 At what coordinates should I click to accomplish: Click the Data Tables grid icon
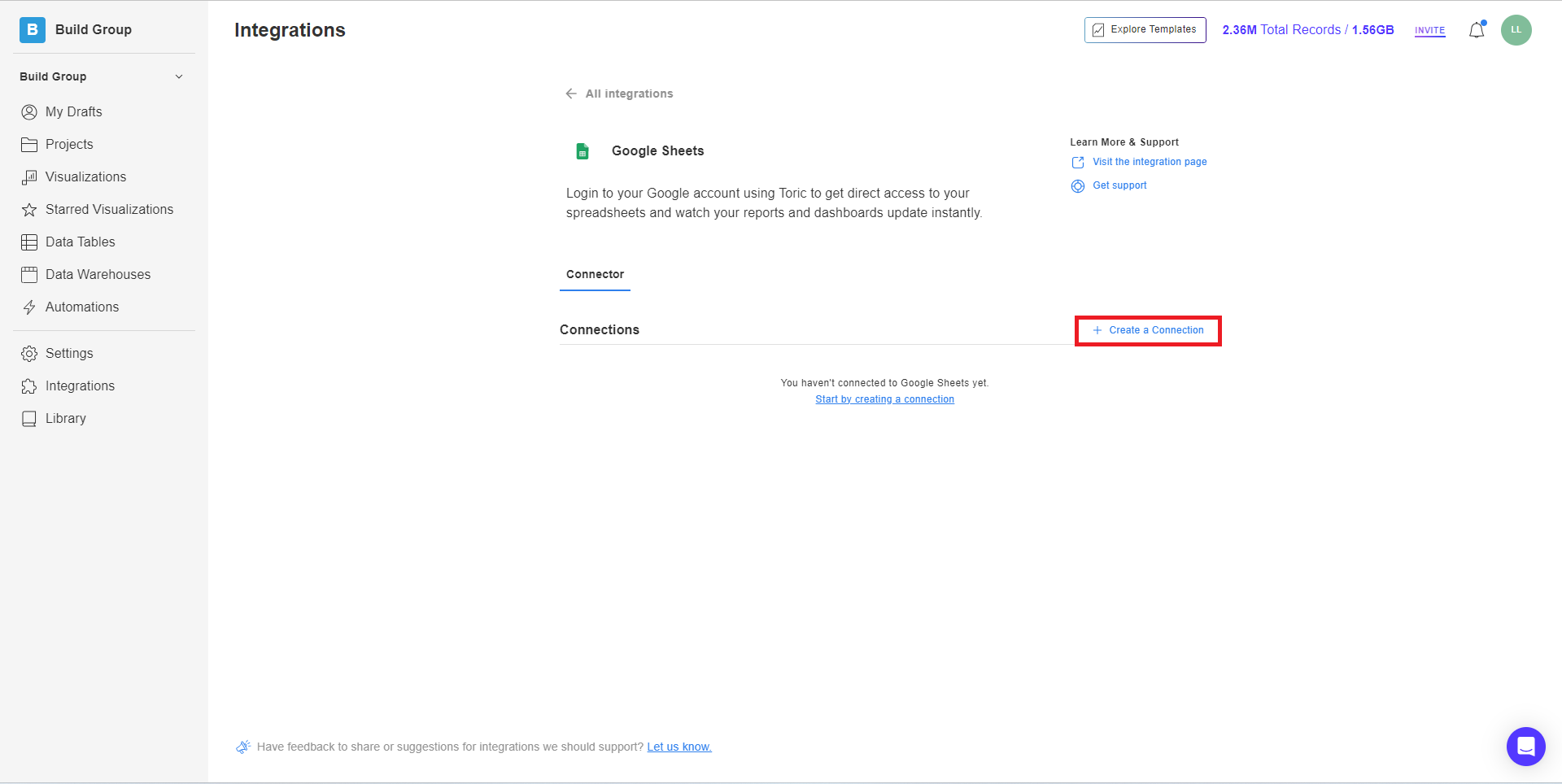pyautogui.click(x=29, y=242)
